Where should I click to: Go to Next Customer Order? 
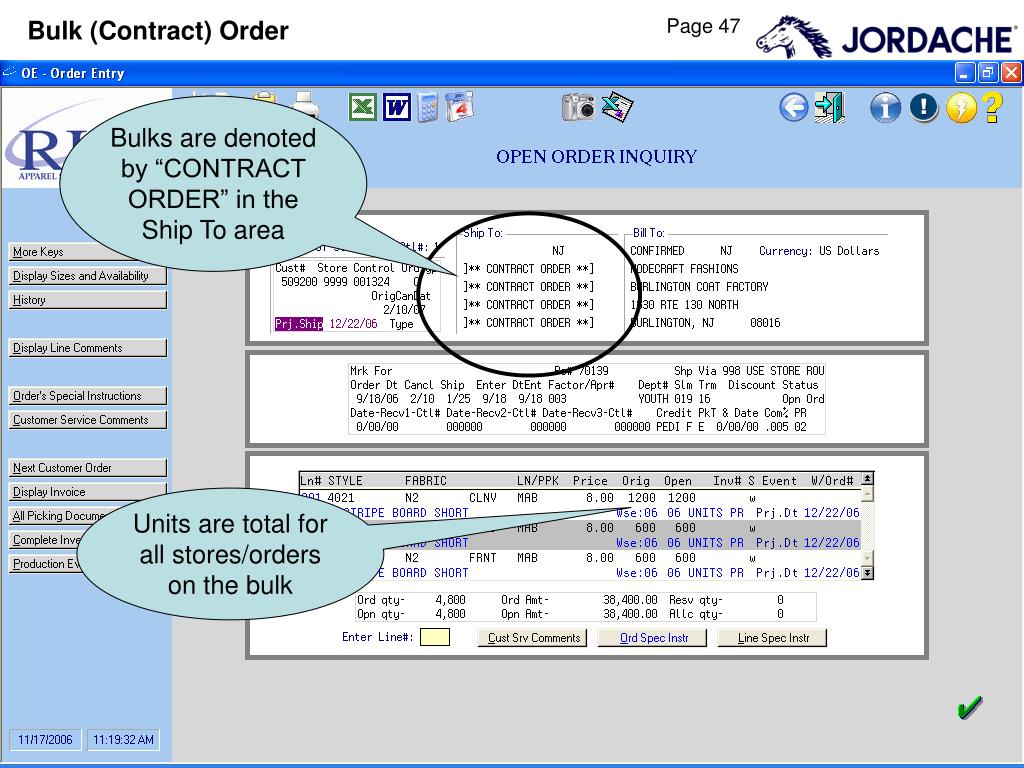(88, 468)
